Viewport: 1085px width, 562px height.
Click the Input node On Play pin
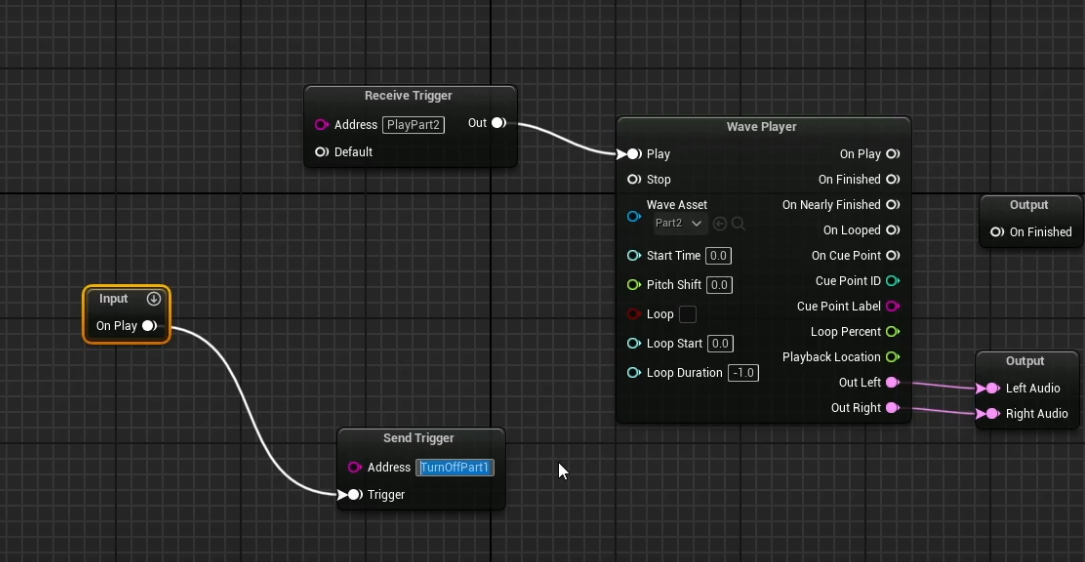(x=149, y=326)
